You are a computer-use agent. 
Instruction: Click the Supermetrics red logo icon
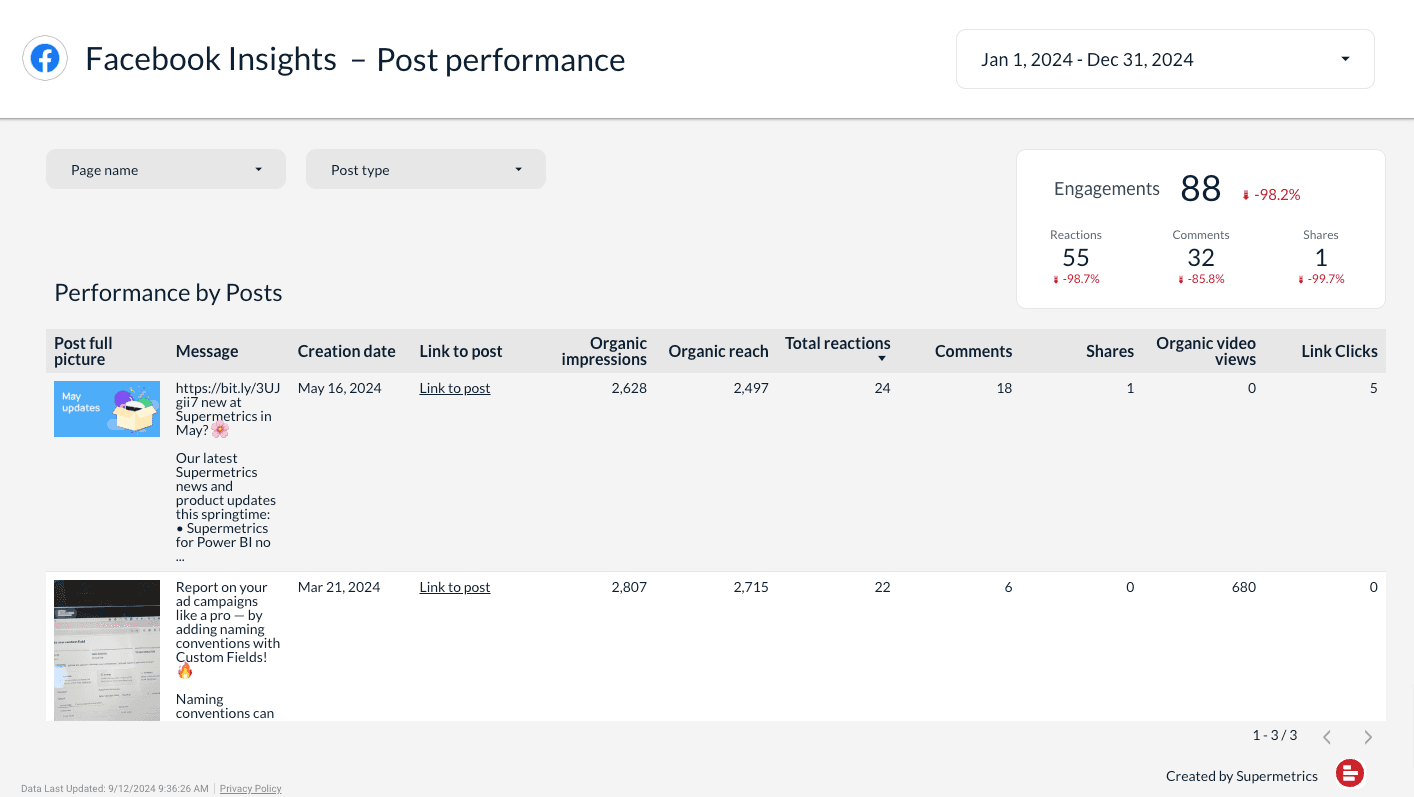click(x=1350, y=773)
